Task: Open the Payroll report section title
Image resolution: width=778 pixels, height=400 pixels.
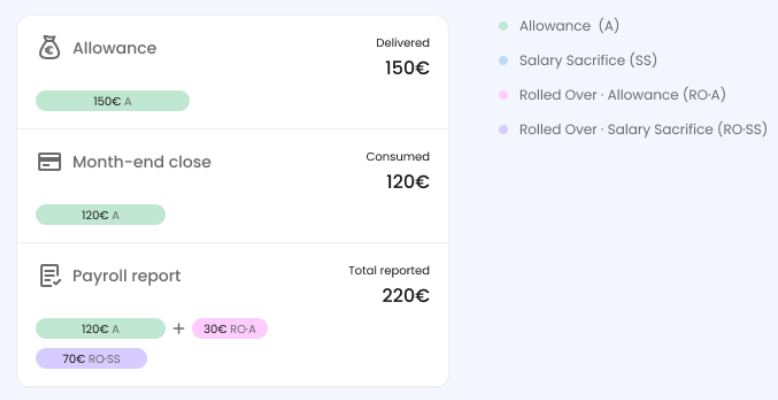Action: tap(126, 276)
